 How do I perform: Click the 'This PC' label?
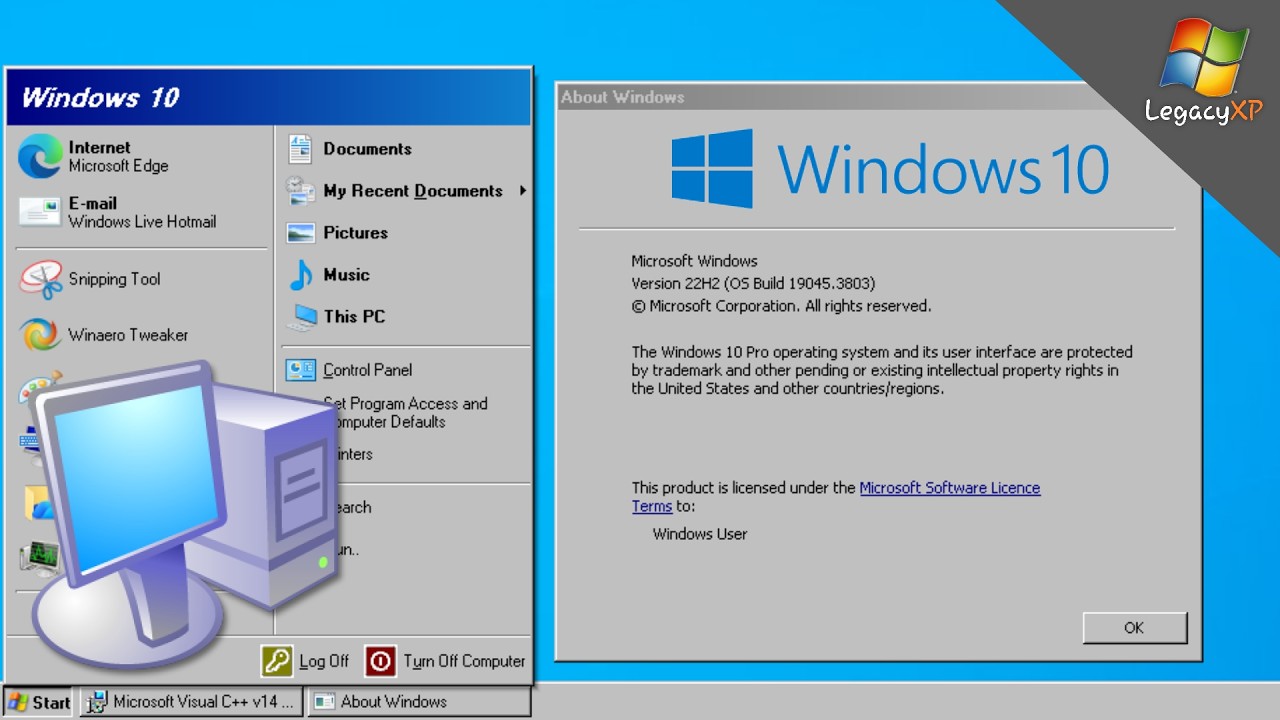pyautogui.click(x=354, y=317)
